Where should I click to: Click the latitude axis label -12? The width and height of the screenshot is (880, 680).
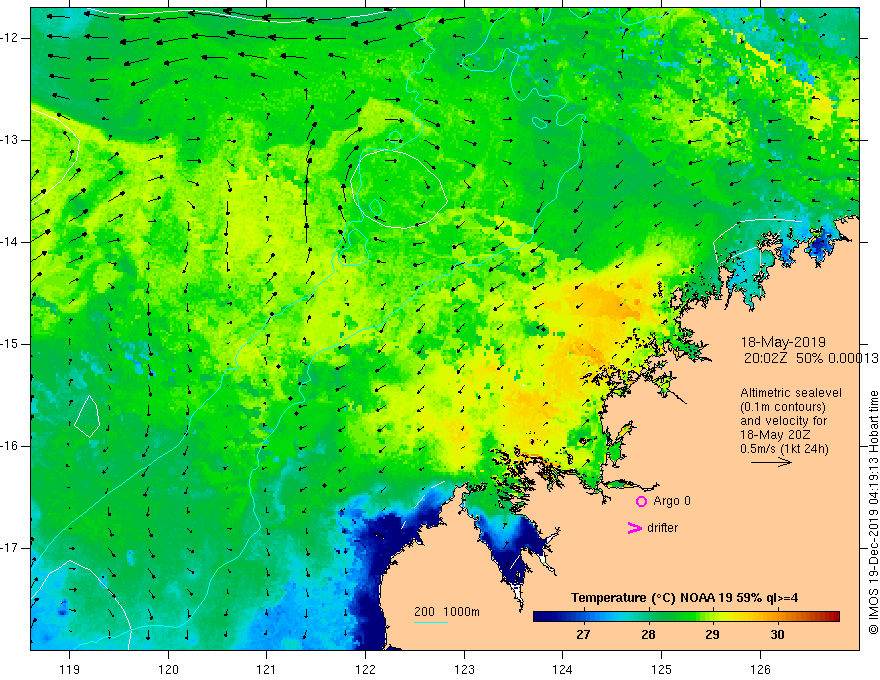point(10,38)
